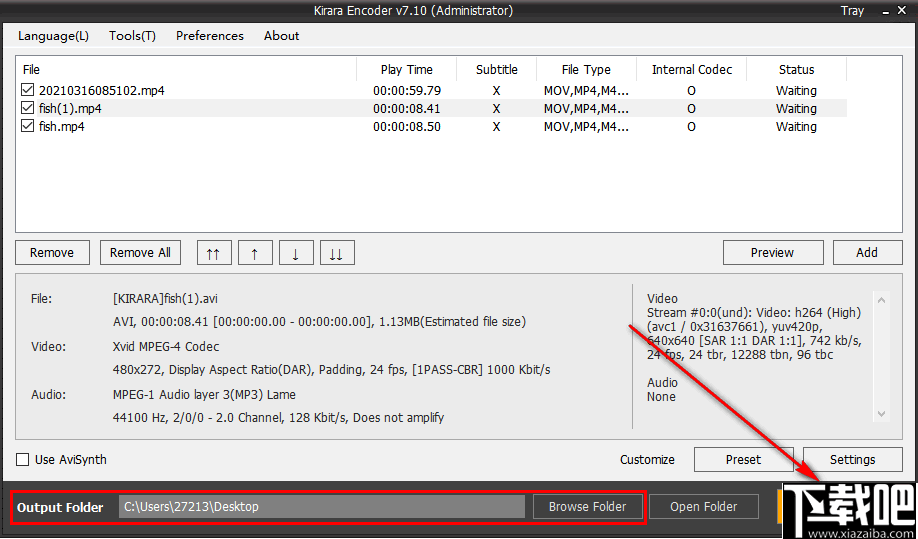Move selected file to top with double up arrow
The image size is (918, 539).
[x=214, y=253]
